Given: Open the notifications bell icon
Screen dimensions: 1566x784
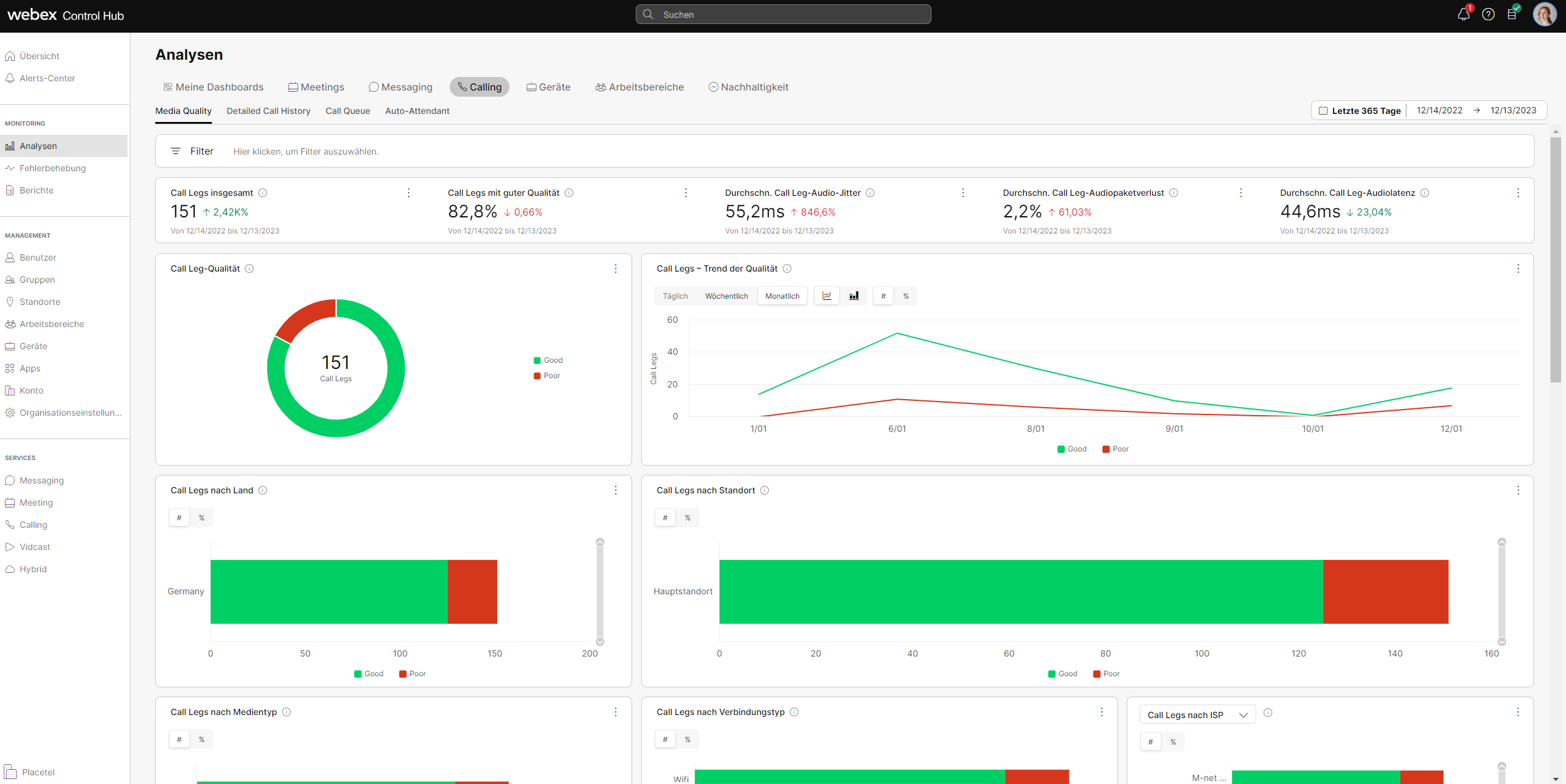Looking at the screenshot, I should 1464,14.
